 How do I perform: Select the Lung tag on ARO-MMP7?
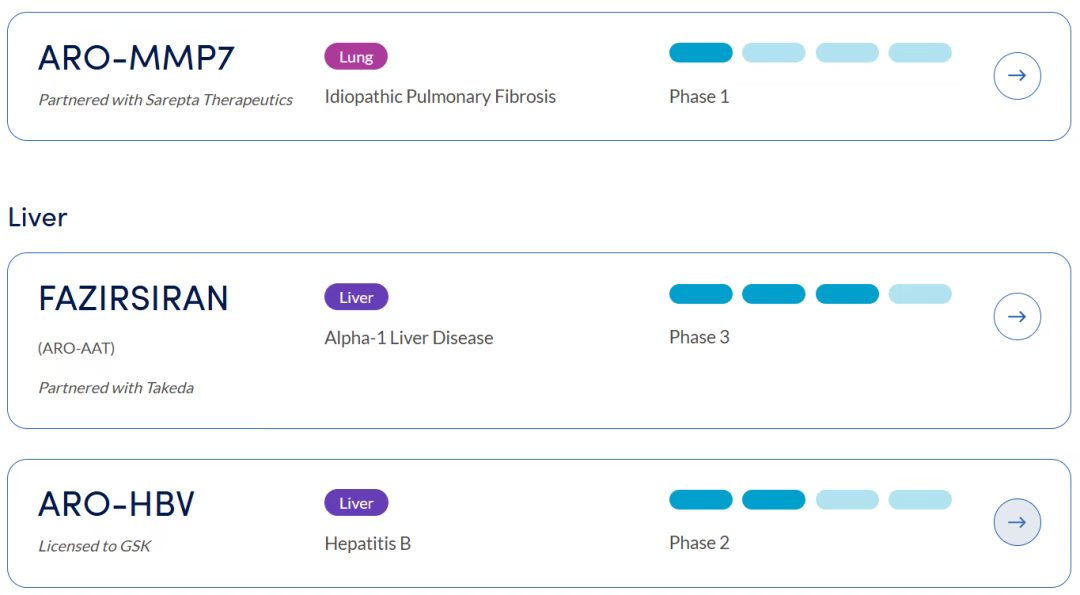pos(356,57)
